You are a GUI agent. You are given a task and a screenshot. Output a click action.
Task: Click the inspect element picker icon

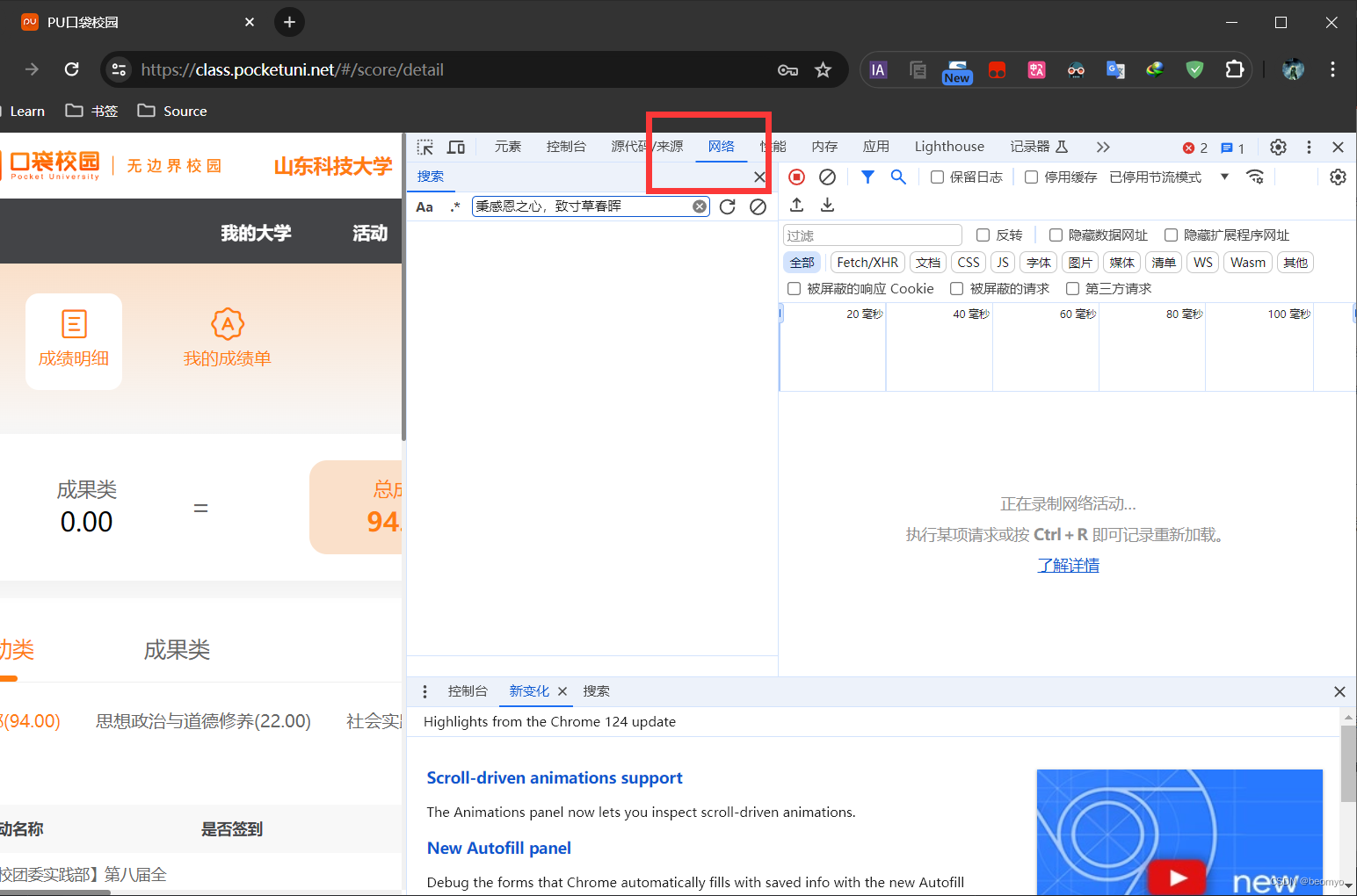(x=425, y=147)
